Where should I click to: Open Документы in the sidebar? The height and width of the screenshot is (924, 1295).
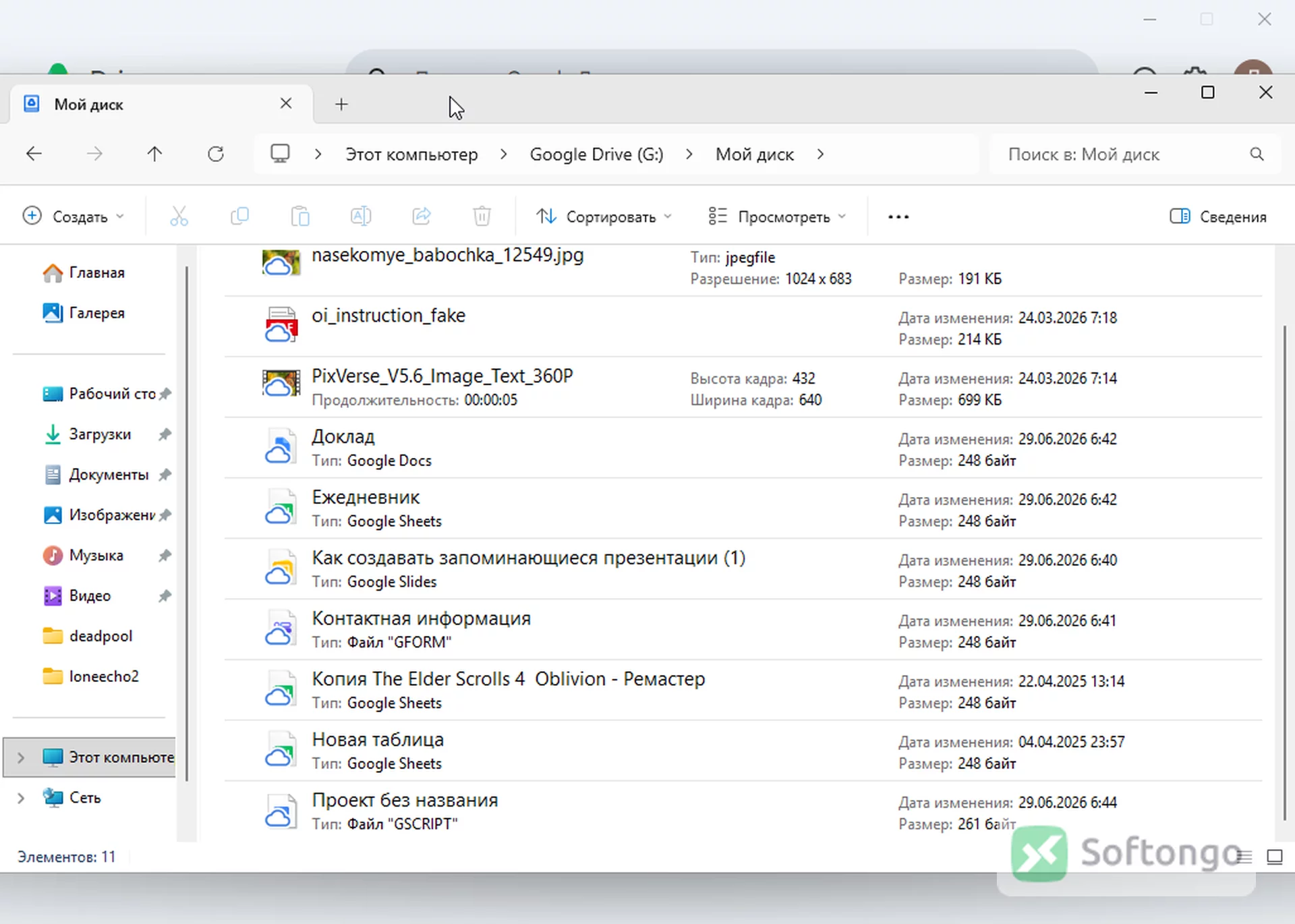95,474
